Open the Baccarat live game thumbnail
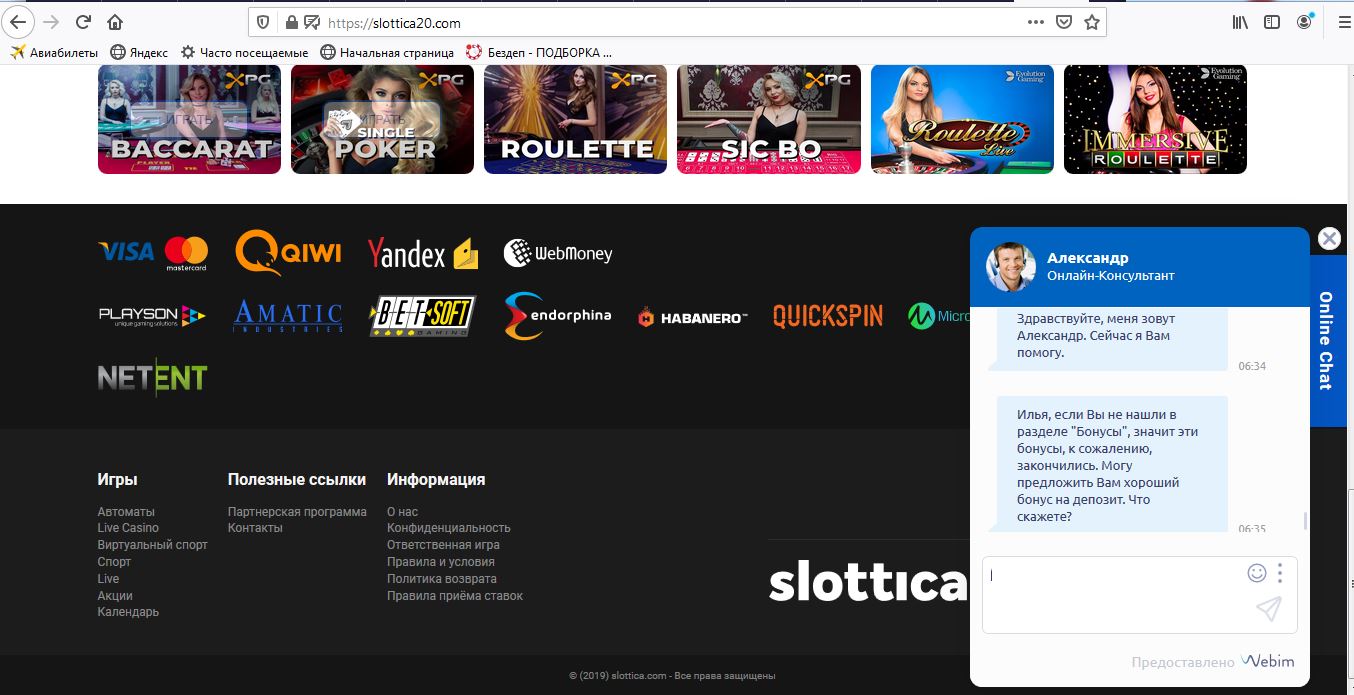1354x695 pixels. tap(189, 119)
